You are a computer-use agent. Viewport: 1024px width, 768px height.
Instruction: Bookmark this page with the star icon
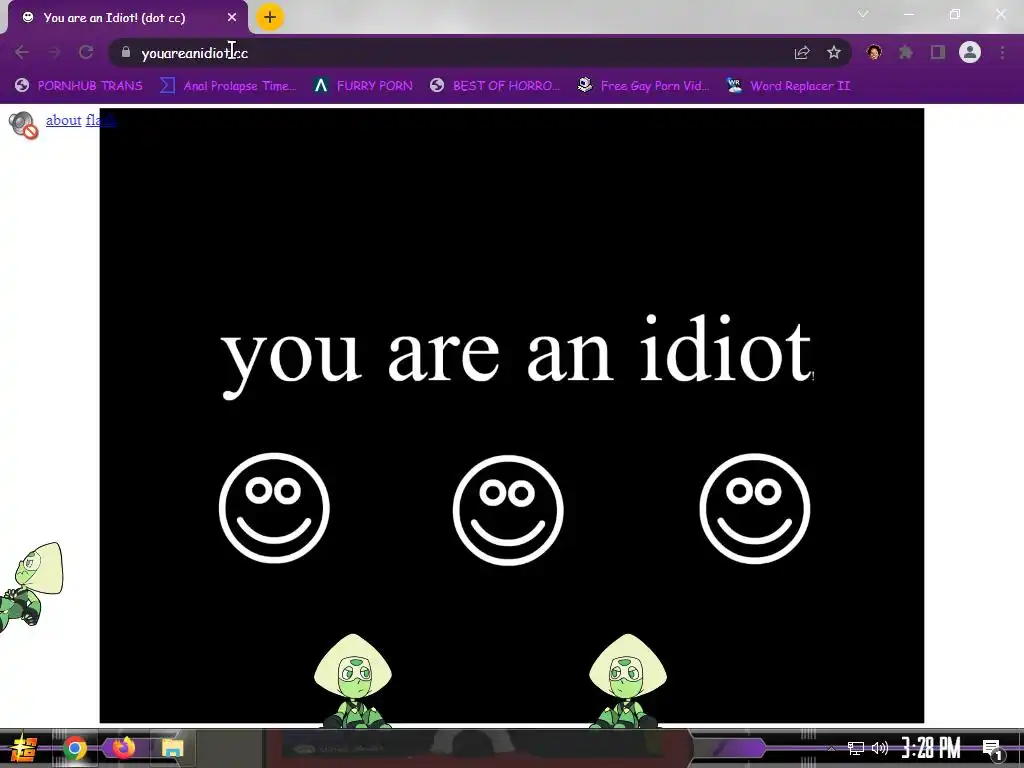click(834, 52)
